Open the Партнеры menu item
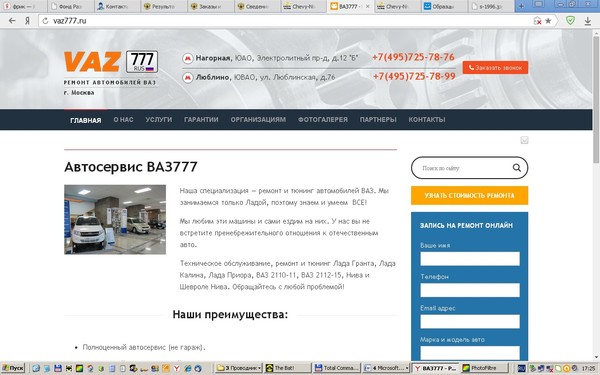The image size is (600, 375). [378, 120]
